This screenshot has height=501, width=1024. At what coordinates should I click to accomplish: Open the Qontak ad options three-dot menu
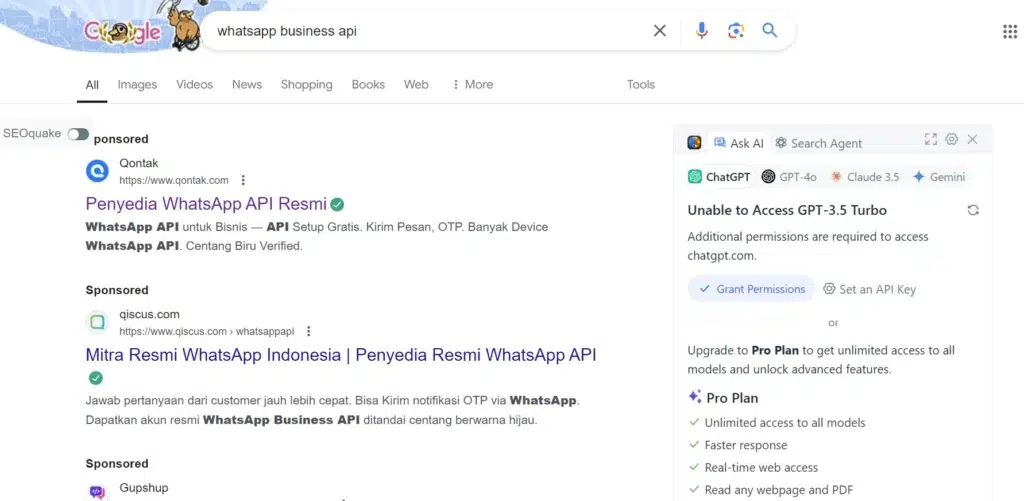[x=243, y=180]
